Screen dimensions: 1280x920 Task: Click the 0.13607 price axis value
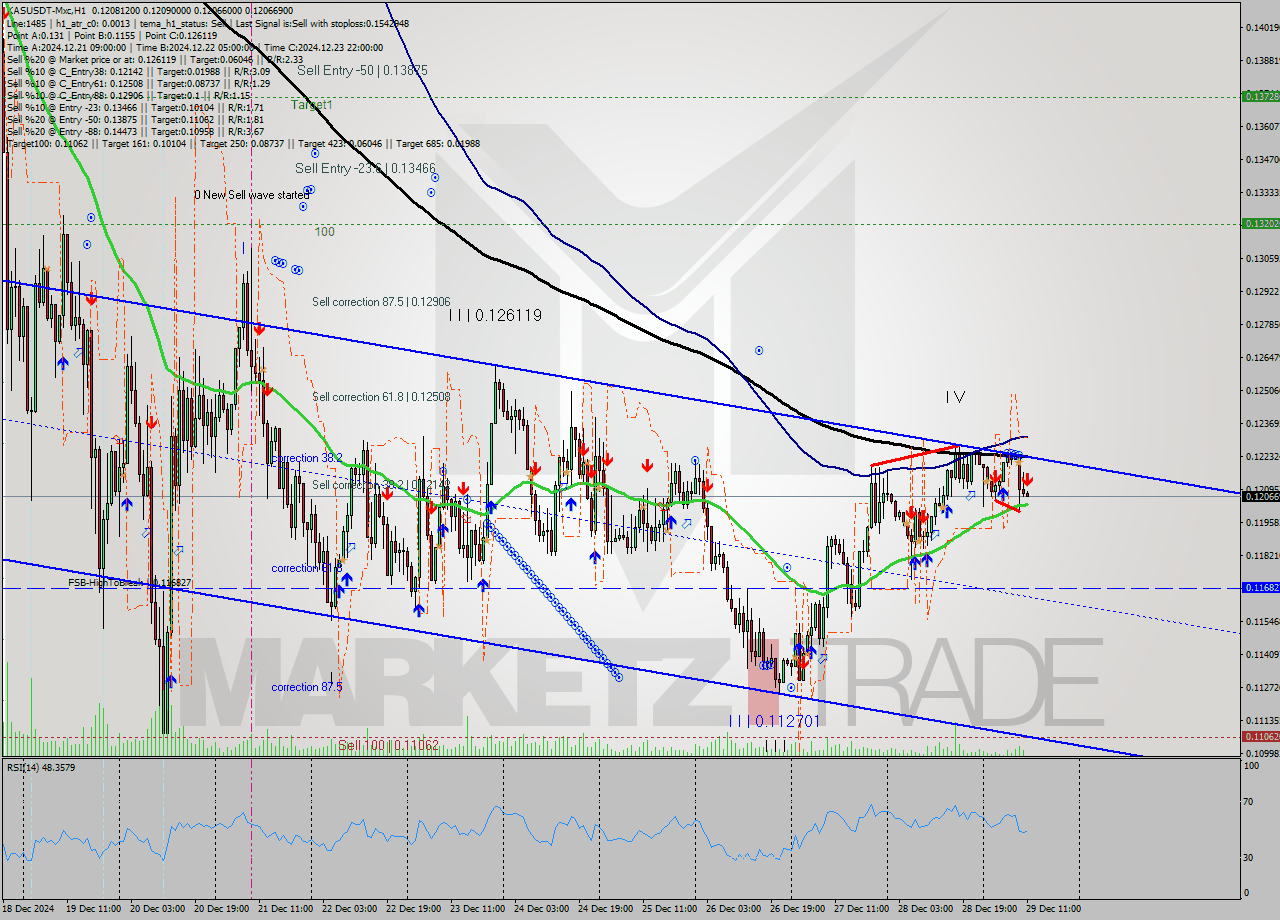coord(1262,126)
